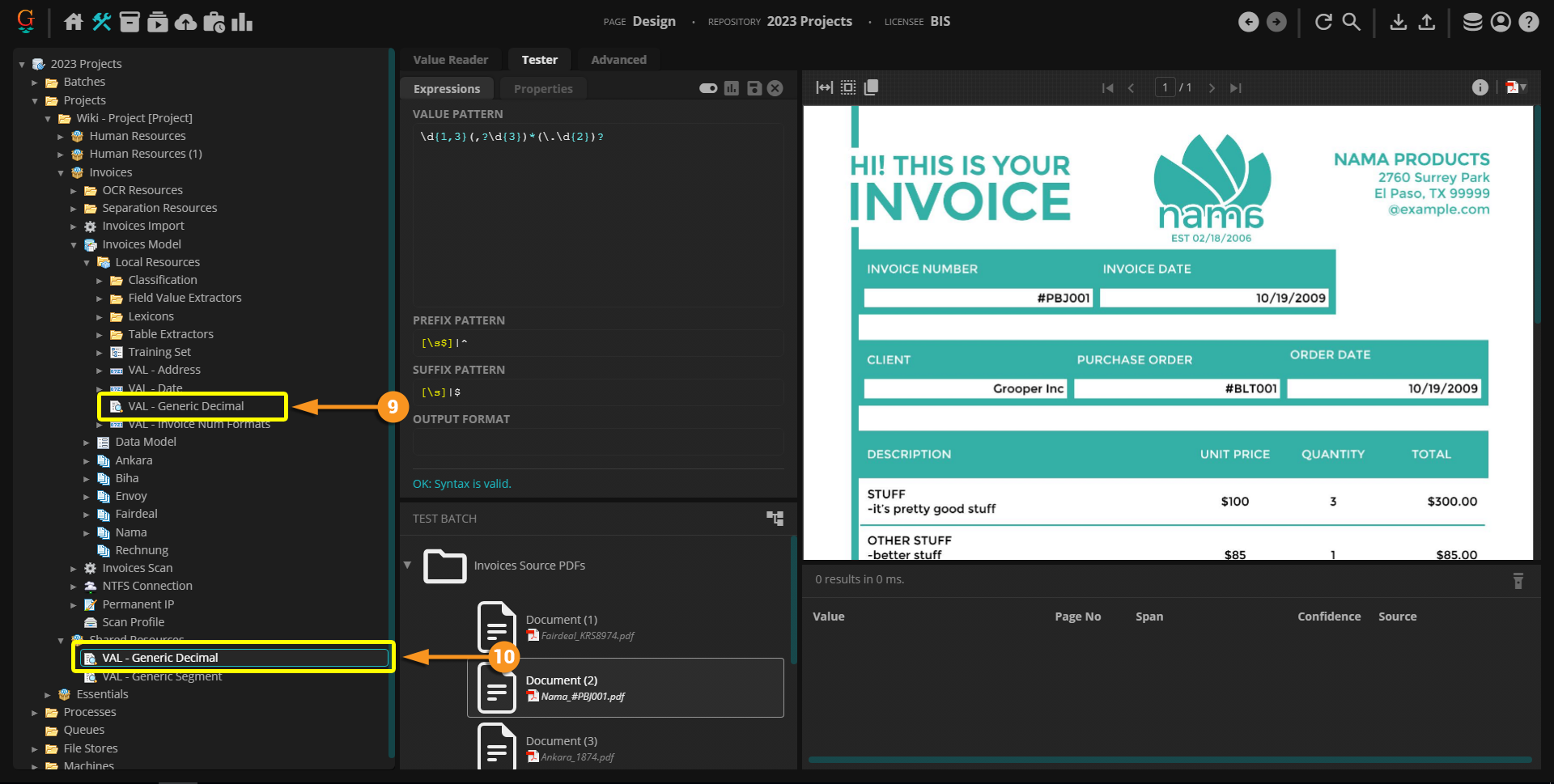Collapse the Invoices Source PDFs folder
Screen dimensions: 1554x784
pyautogui.click(x=407, y=565)
